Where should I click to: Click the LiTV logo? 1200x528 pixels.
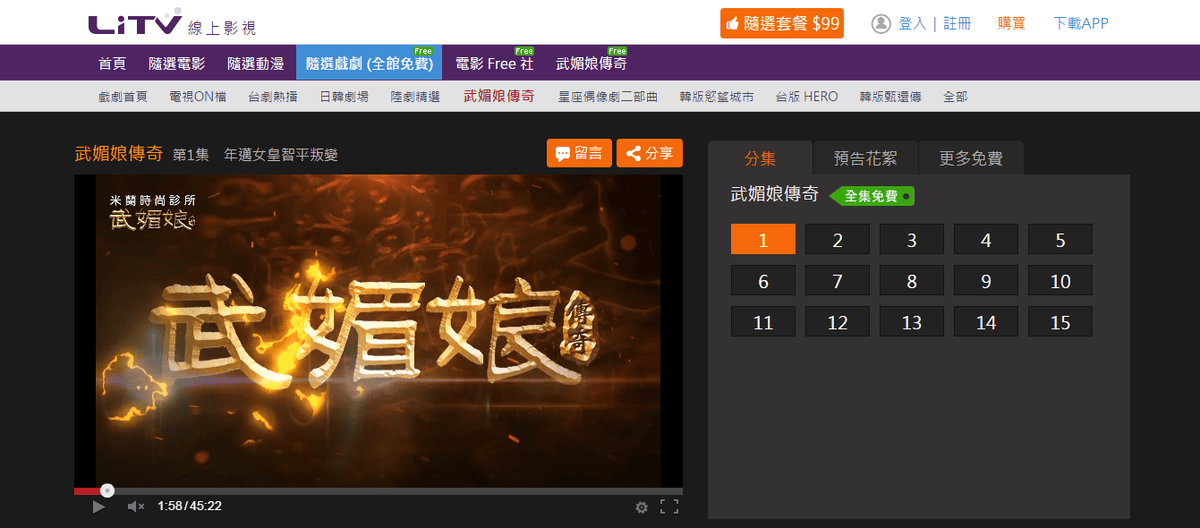coord(134,23)
